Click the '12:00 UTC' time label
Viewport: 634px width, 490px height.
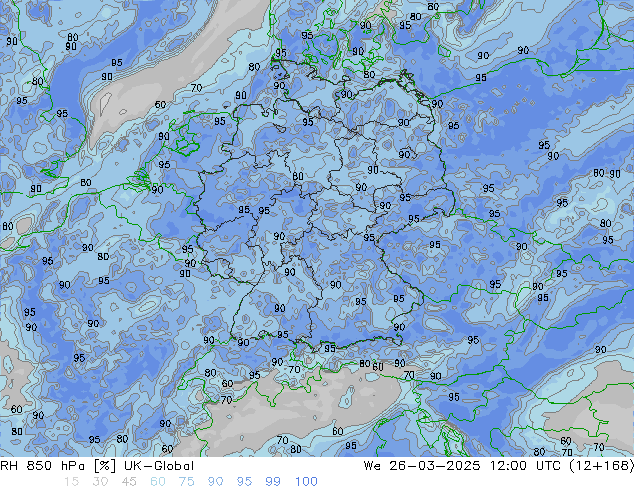525,466
